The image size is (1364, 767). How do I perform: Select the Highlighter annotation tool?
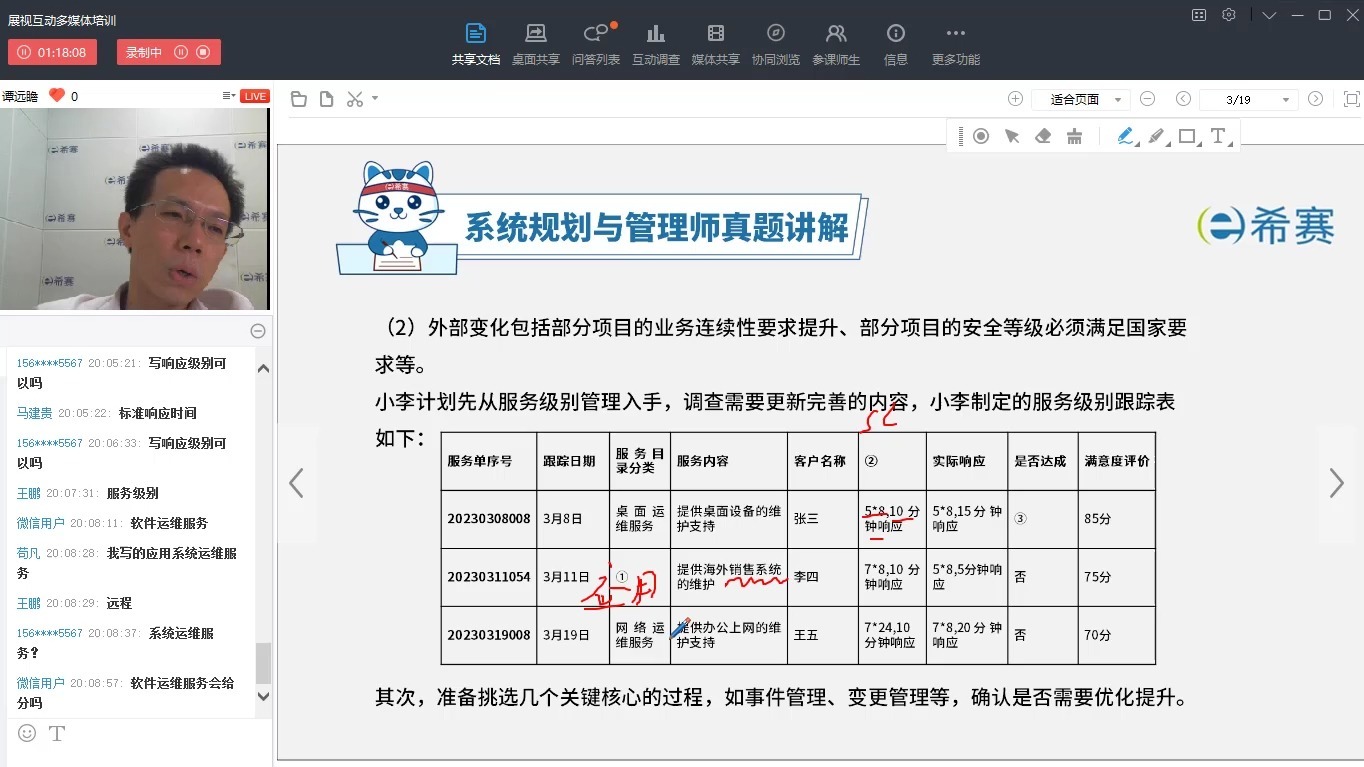pos(1155,135)
